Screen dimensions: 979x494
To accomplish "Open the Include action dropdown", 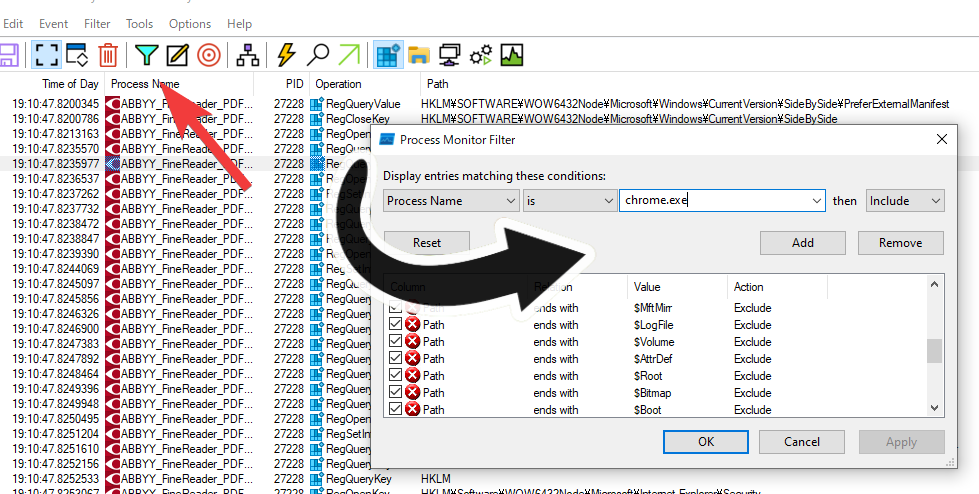I will tap(905, 201).
